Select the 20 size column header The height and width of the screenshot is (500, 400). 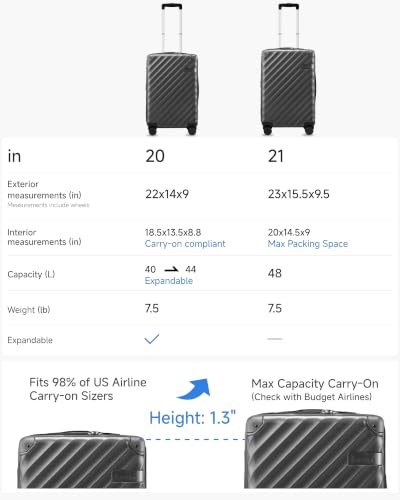[155, 156]
